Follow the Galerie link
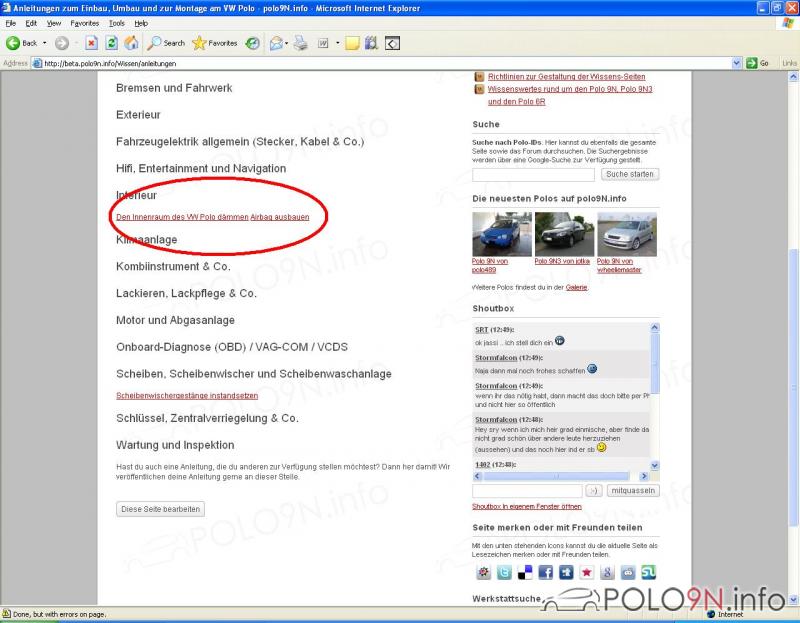This screenshot has height=623, width=800. point(577,288)
